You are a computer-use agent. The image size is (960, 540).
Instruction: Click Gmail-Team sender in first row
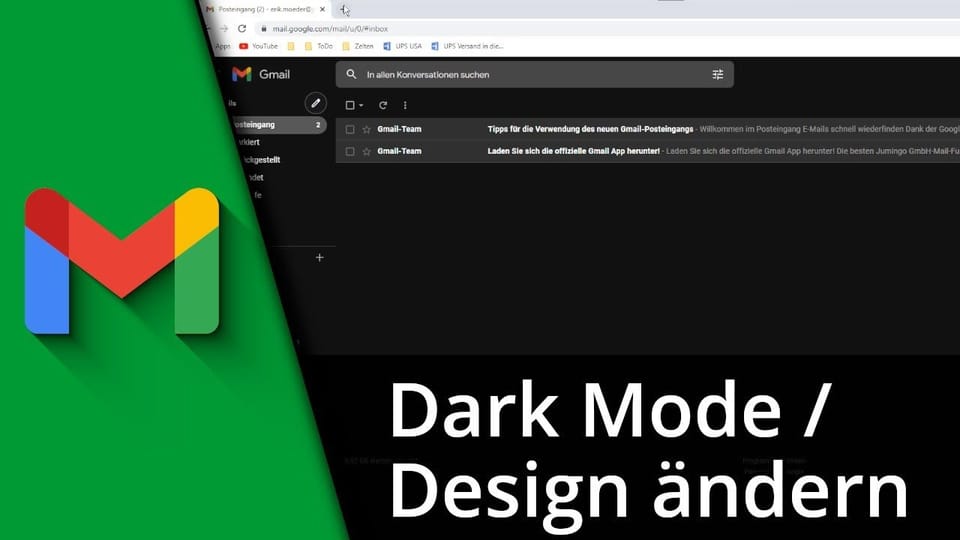pyautogui.click(x=399, y=129)
